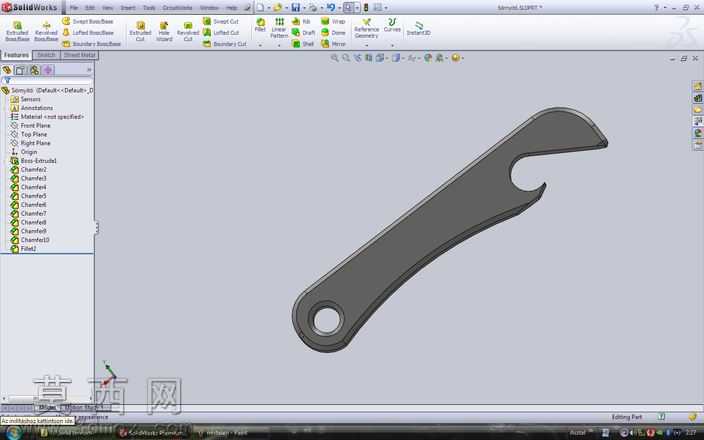Screen dimensions: 704x440
Task: Open the Window menu
Action: point(209,8)
